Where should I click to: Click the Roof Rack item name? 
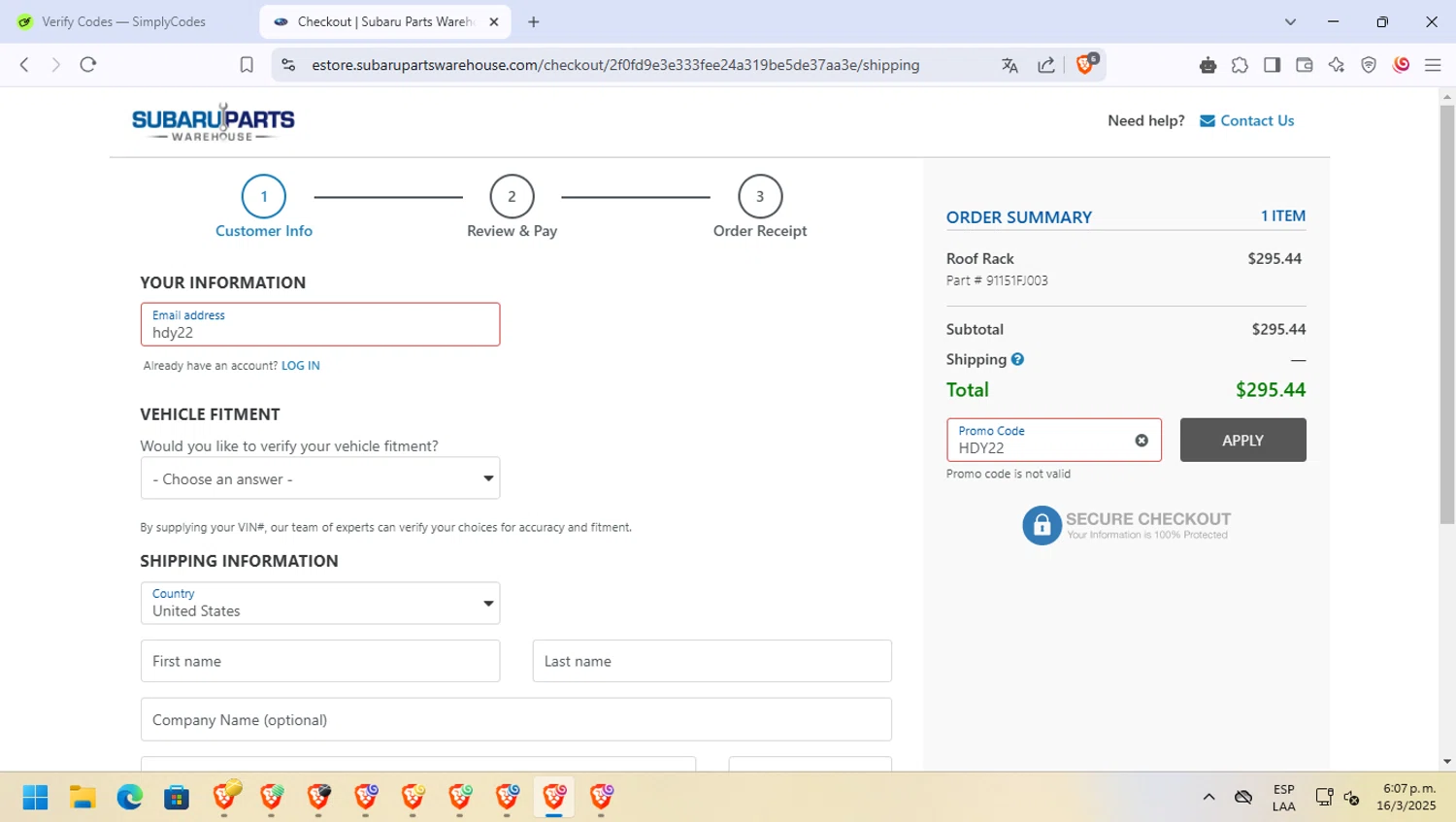[x=979, y=258]
